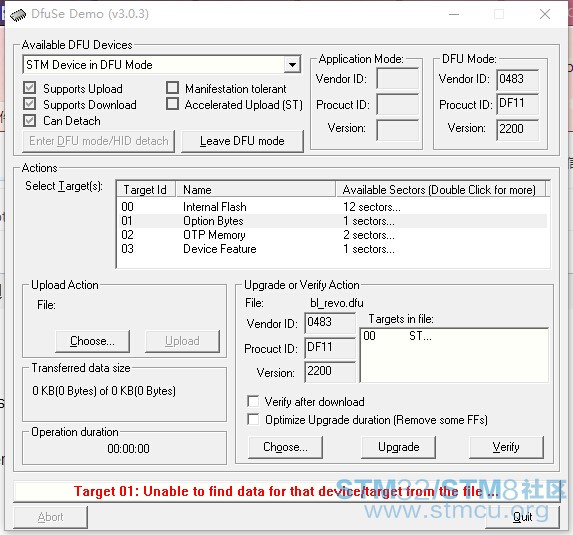573x535 pixels.
Task: Click the Upgrade file Version field
Action: (330, 372)
